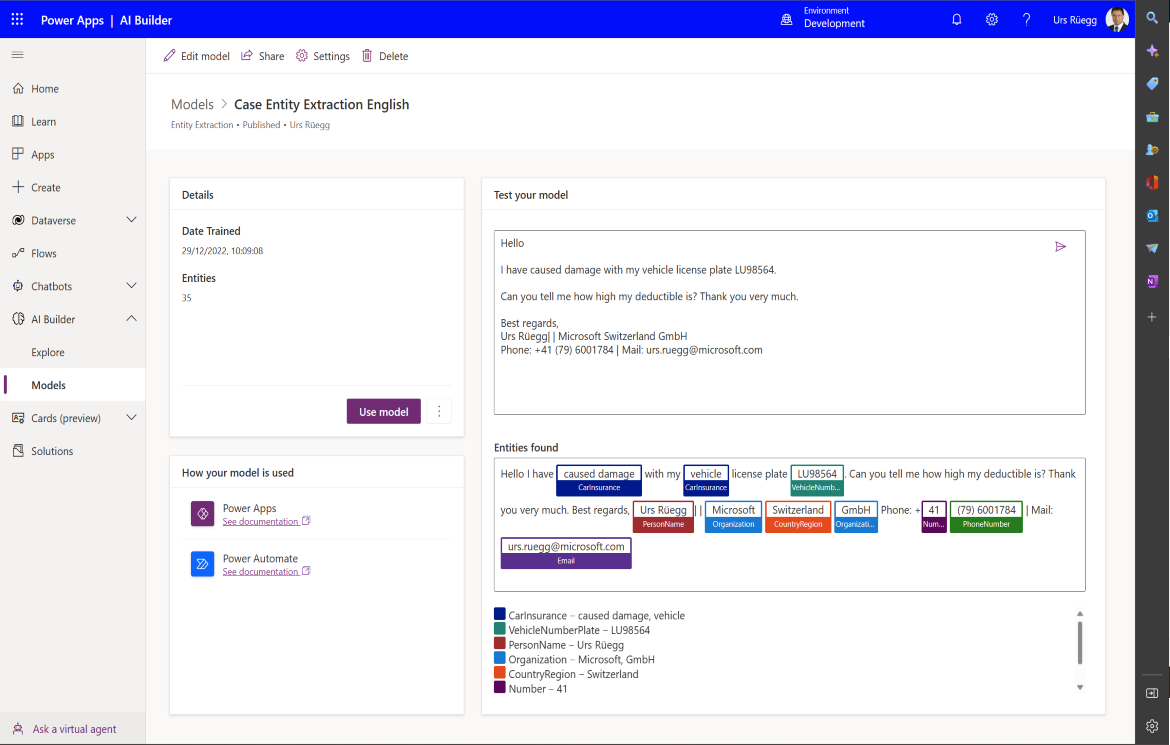Expand the Chatbots menu chevron
The width and height of the screenshot is (1170, 745).
coord(131,285)
